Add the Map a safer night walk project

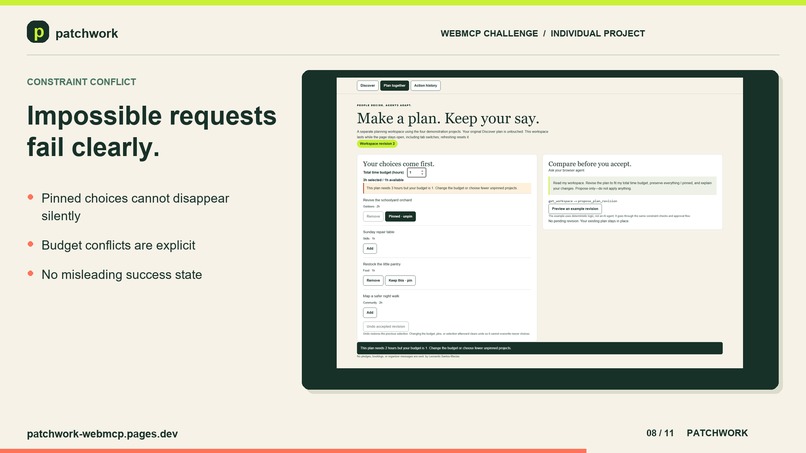(x=370, y=312)
